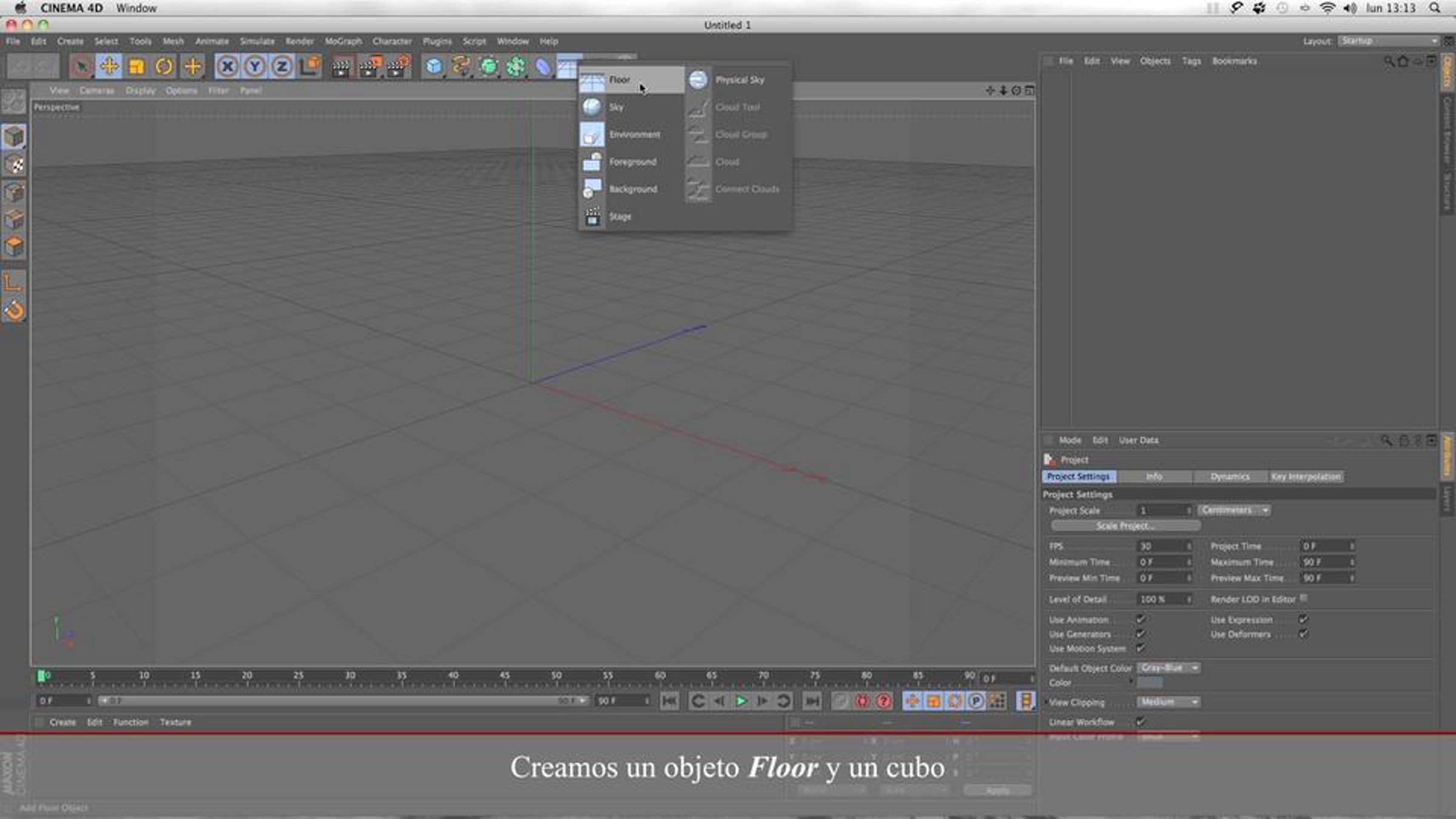Click the timeline preview range slider
The height and width of the screenshot is (819, 1456).
click(343, 701)
